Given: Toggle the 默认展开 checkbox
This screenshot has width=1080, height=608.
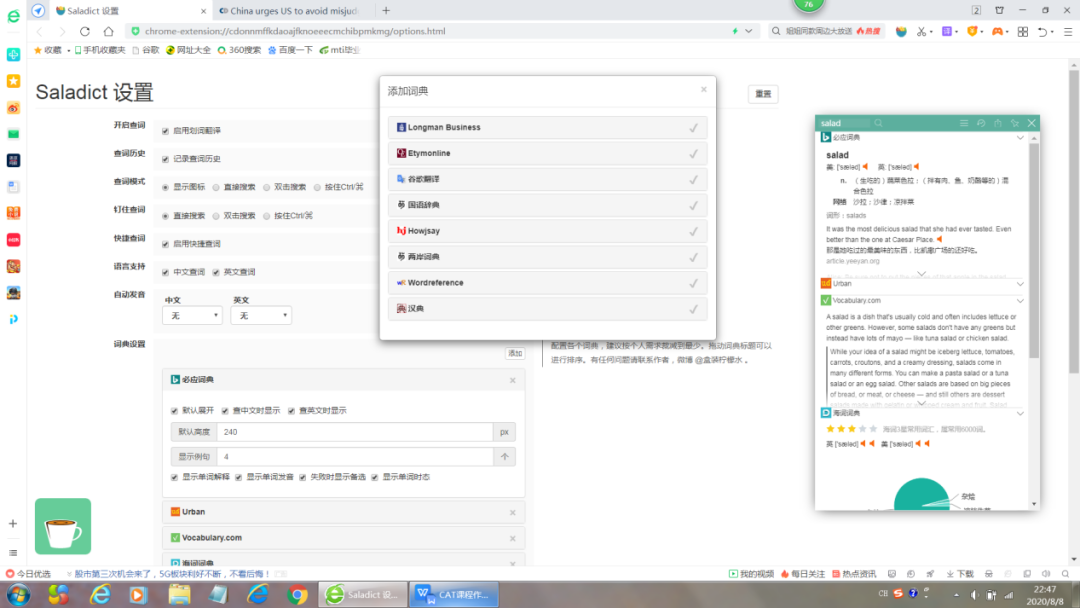Looking at the screenshot, I should pyautogui.click(x=174, y=411).
